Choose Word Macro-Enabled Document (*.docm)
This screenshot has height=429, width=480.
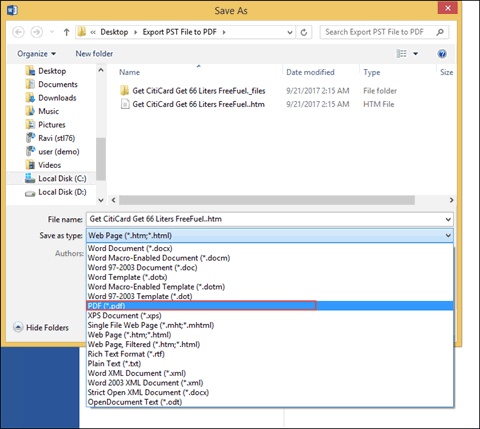[270, 258]
